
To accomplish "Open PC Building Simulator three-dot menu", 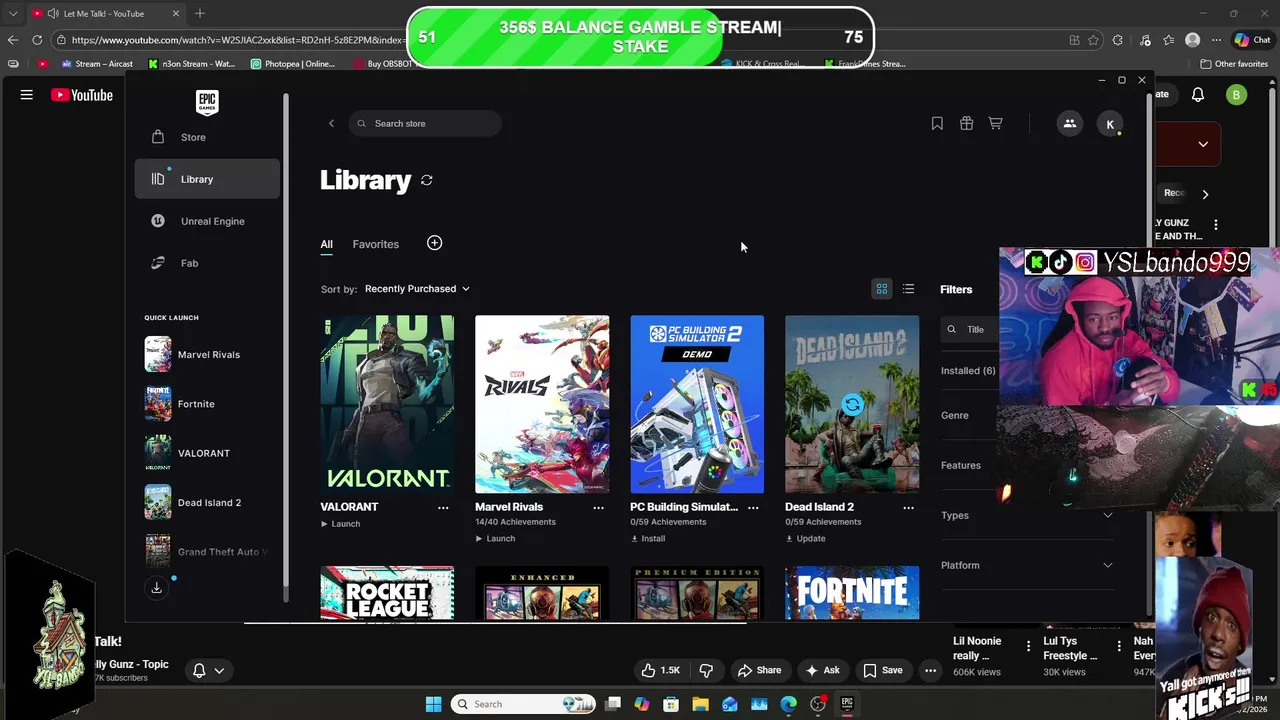I will coord(753,507).
